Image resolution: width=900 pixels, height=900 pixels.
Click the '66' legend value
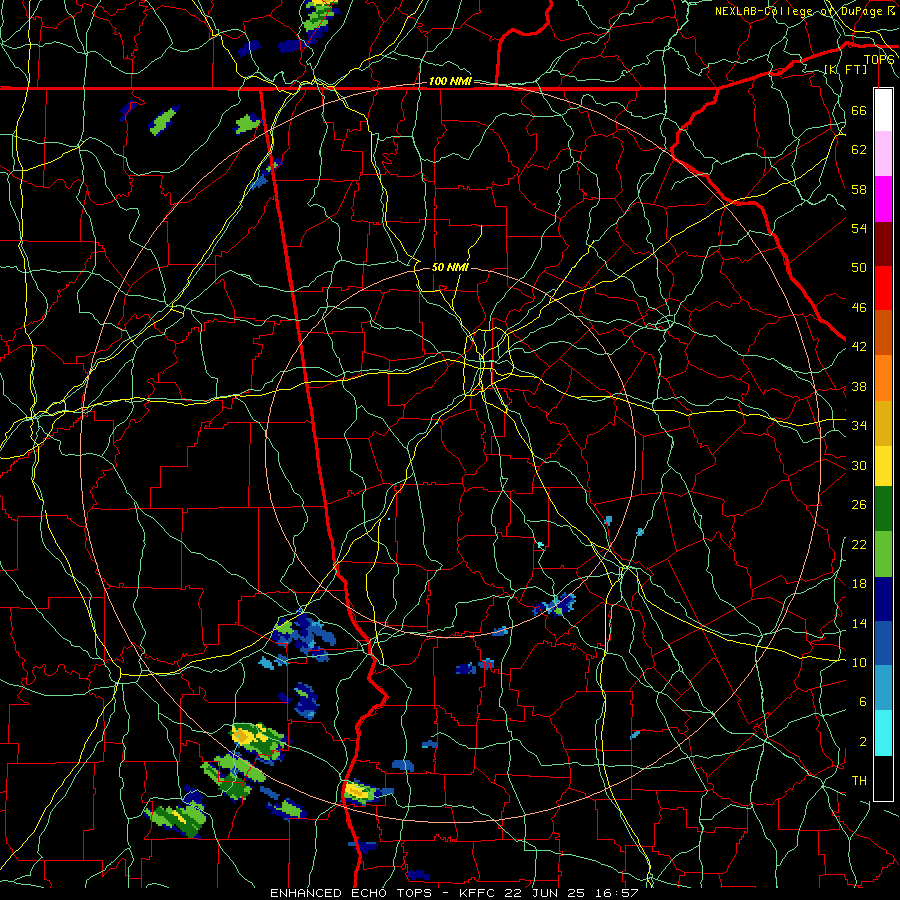point(859,110)
